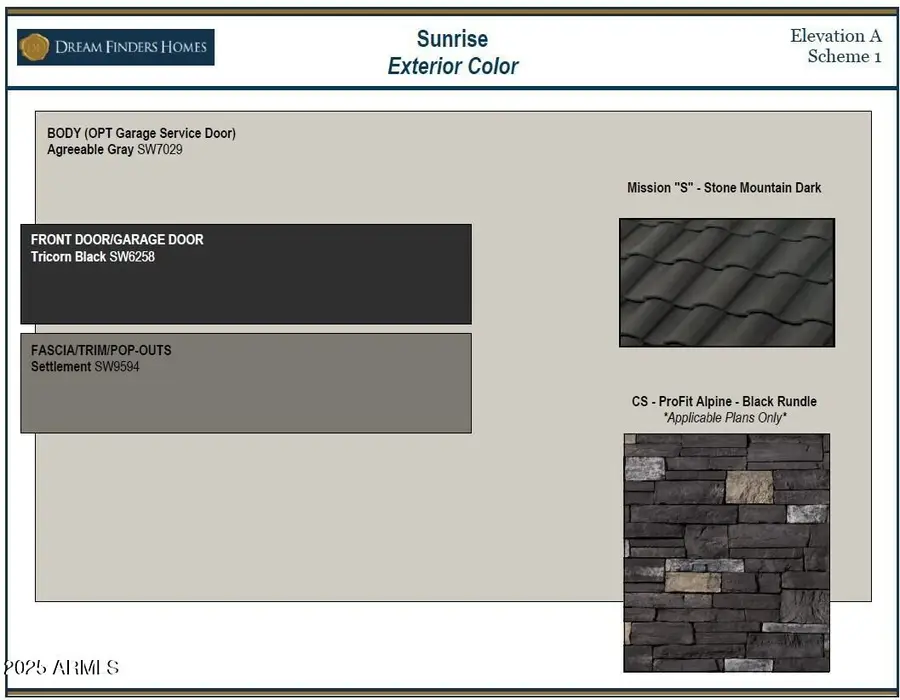Pick the Settlement trim color swatch
This screenshot has height=700, width=900.
(x=246, y=383)
